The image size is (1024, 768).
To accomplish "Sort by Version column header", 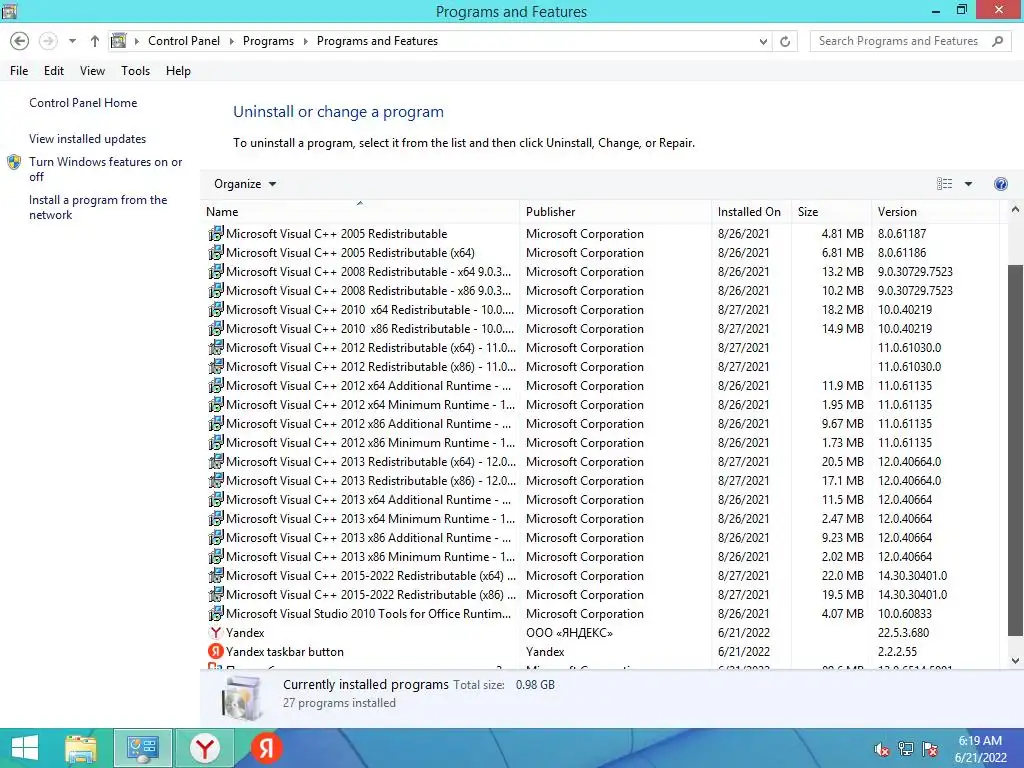I will click(x=935, y=212).
